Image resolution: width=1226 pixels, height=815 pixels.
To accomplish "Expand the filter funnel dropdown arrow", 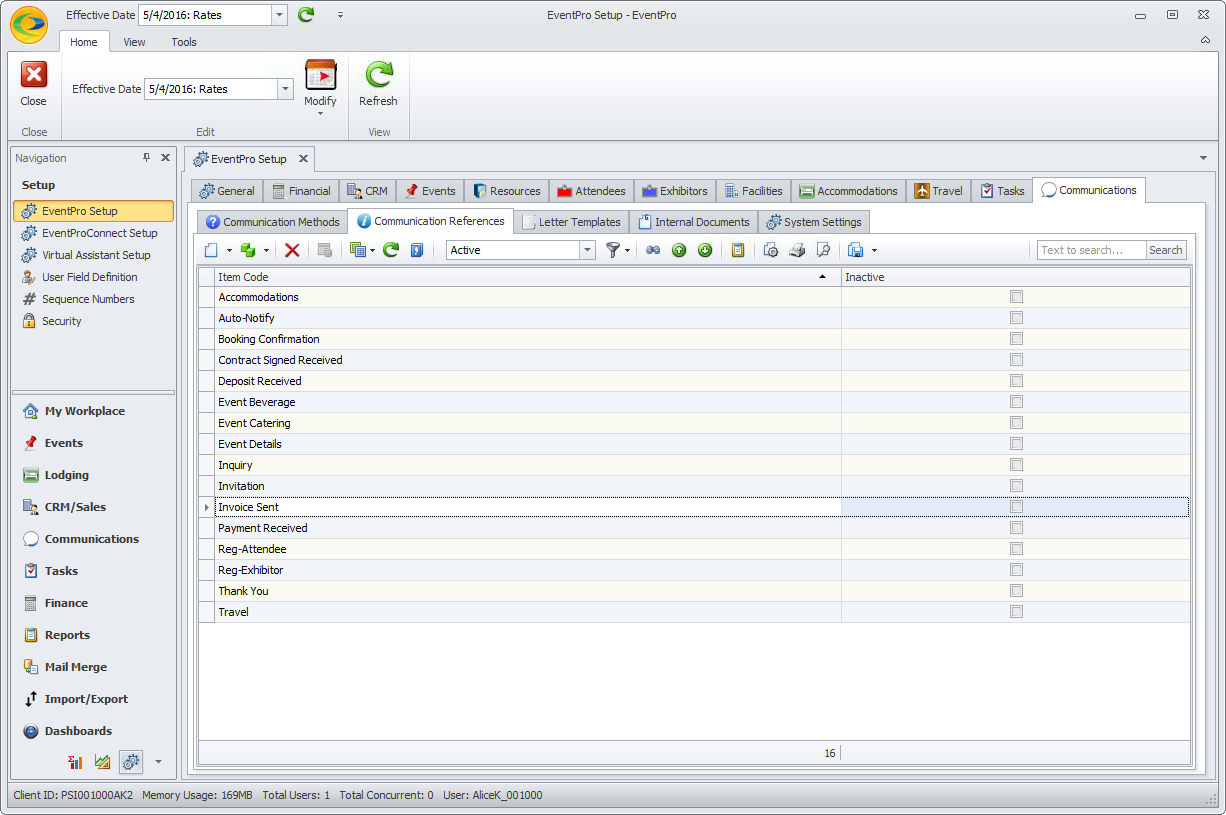I will pyautogui.click(x=627, y=250).
